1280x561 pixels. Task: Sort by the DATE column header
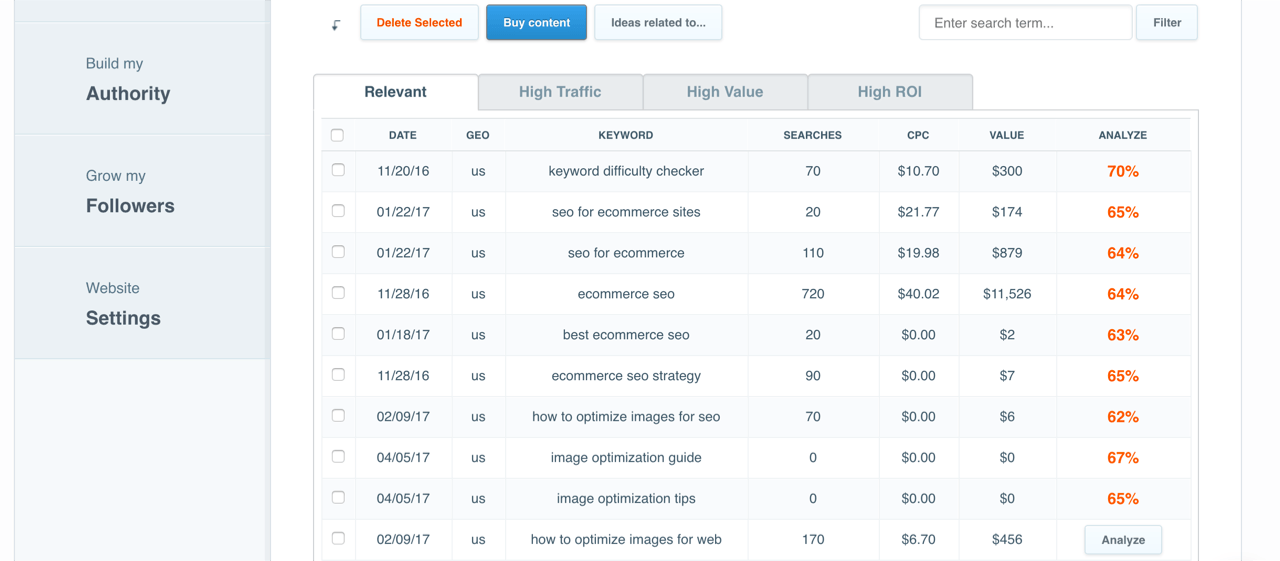(403, 135)
